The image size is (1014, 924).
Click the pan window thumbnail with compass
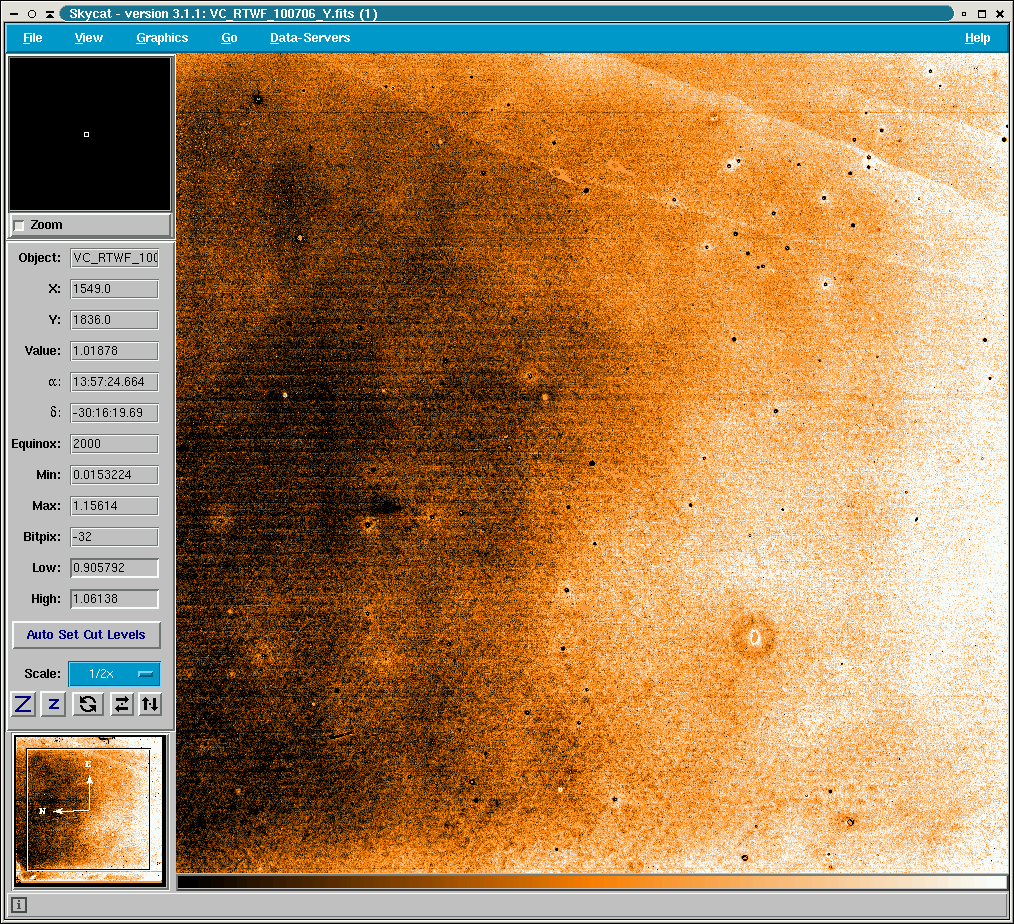coord(89,809)
